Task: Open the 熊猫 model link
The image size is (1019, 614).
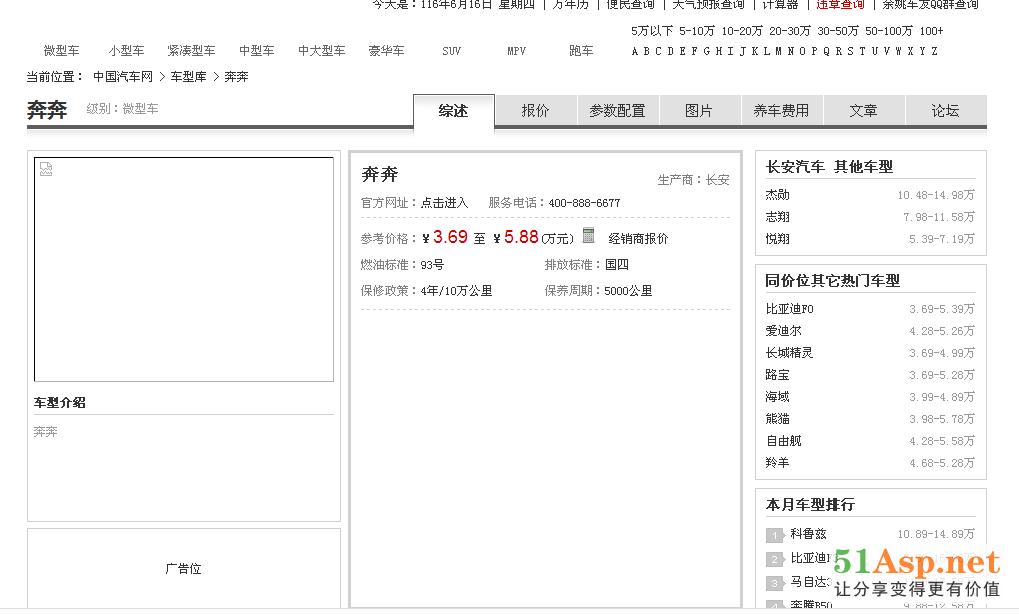Action: 777,419
